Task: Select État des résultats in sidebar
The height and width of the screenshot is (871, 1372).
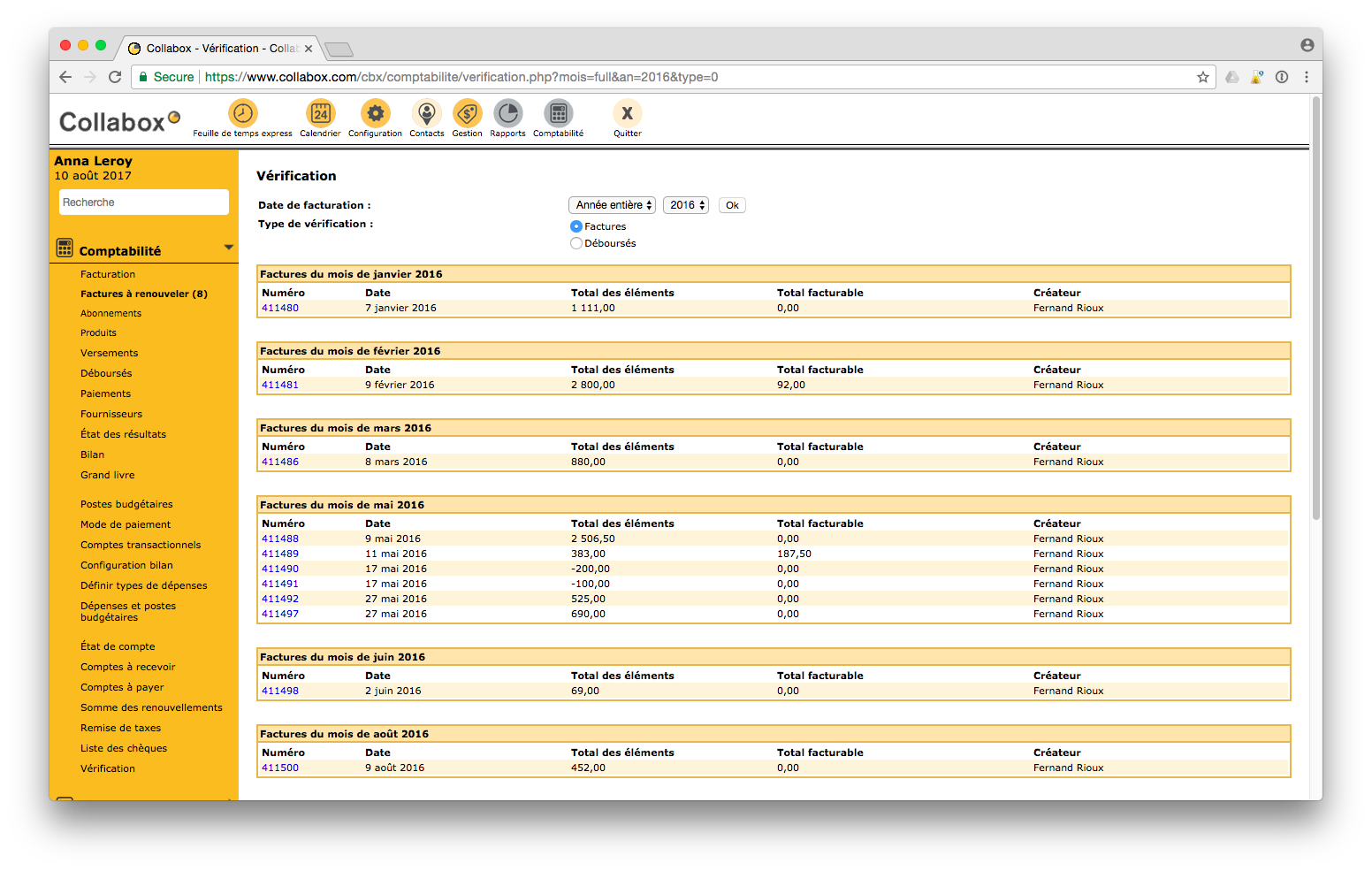Action: [x=123, y=434]
